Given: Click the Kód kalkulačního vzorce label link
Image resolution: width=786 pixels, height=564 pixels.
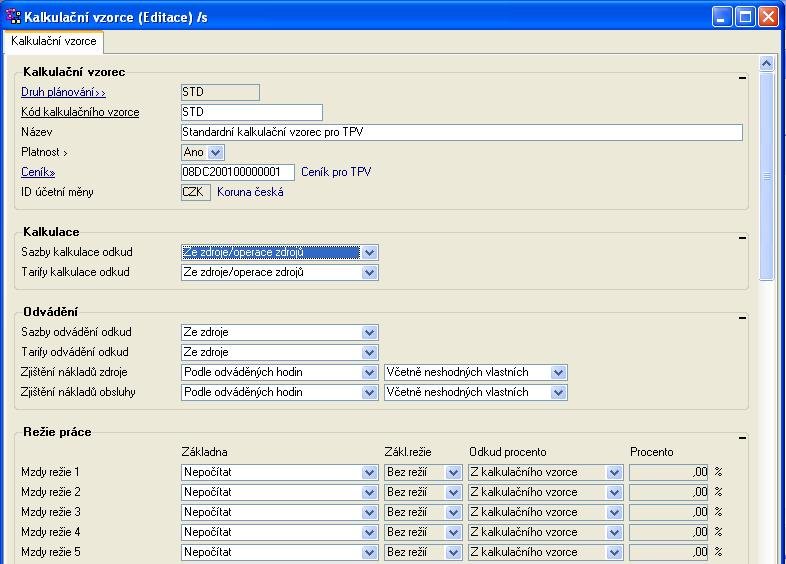Looking at the screenshot, I should coord(80,112).
